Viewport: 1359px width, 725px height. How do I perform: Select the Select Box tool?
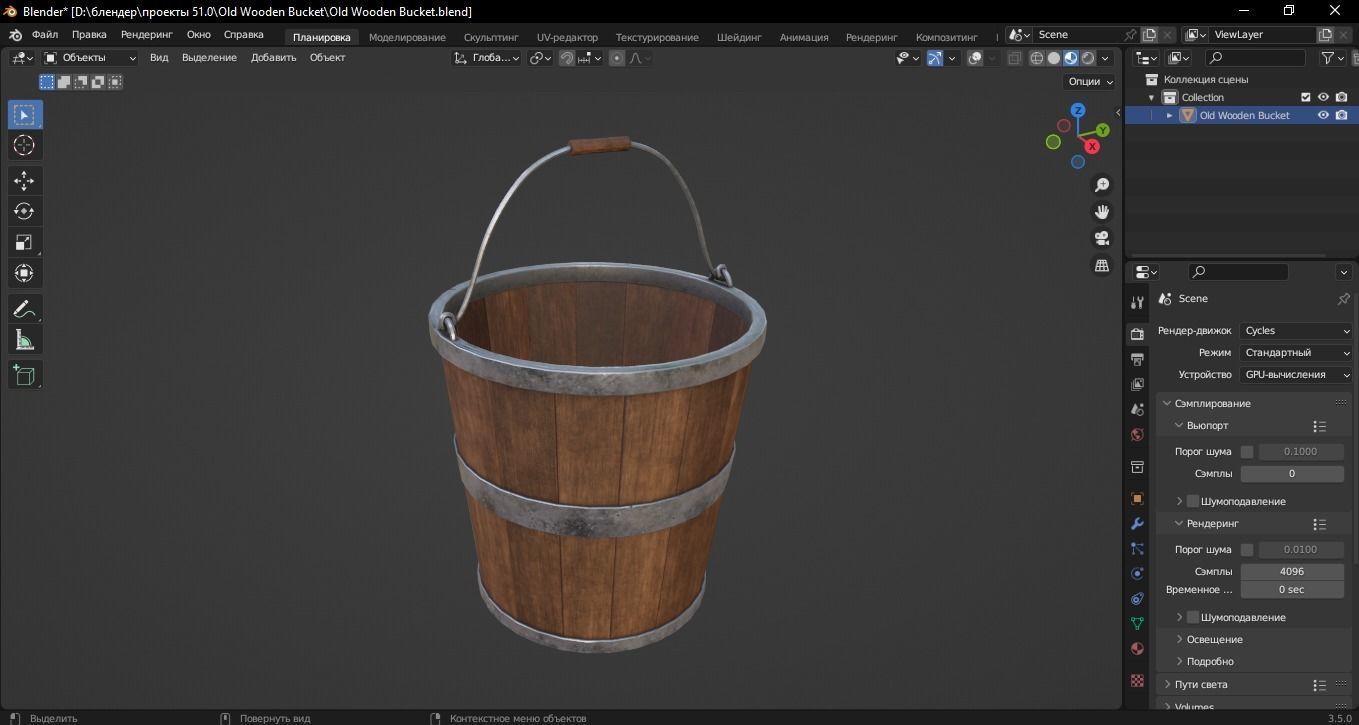coord(25,115)
